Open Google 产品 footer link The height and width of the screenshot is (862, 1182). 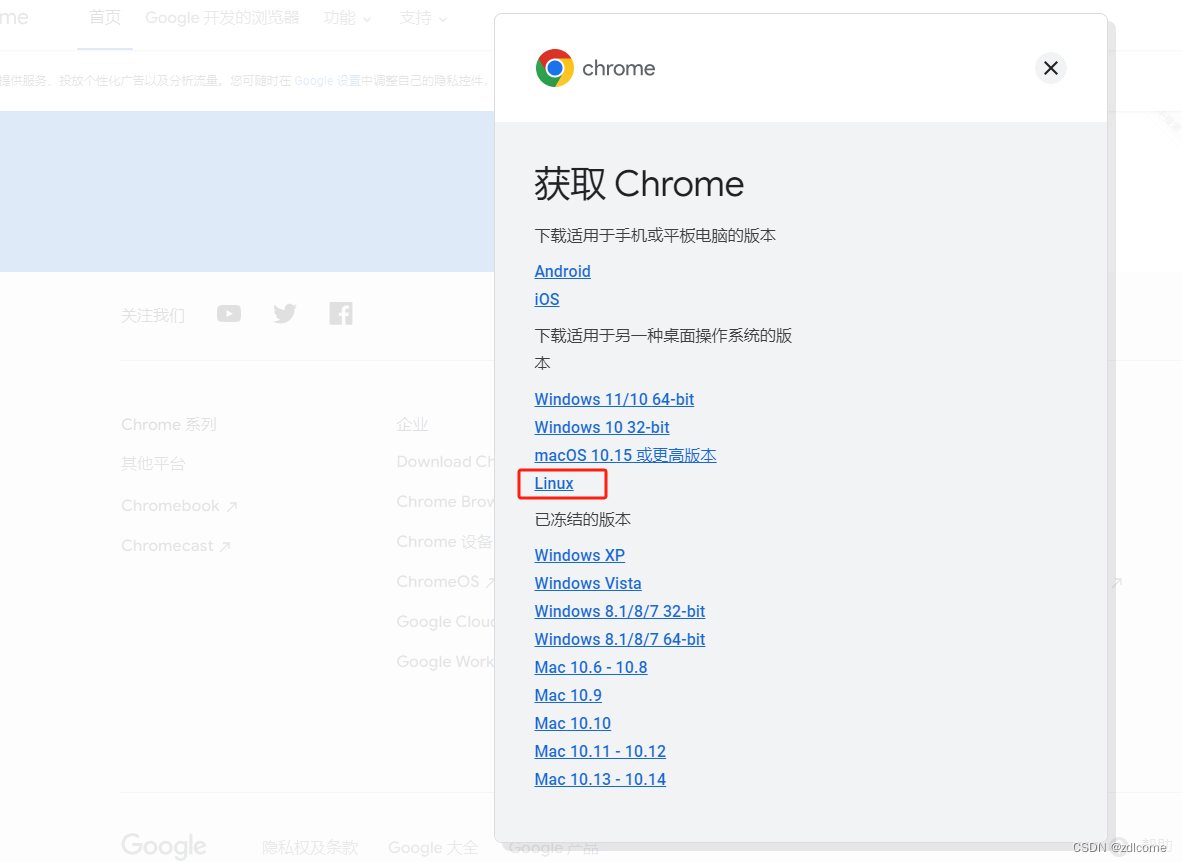(x=553, y=849)
